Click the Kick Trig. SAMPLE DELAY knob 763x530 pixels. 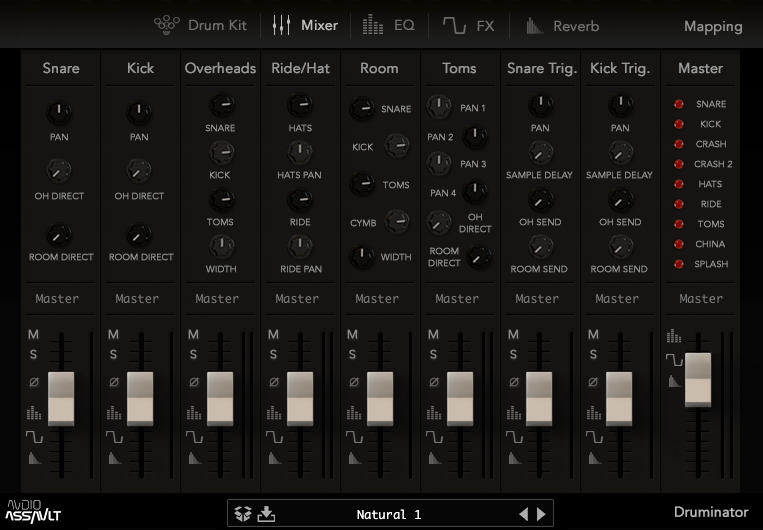tap(620, 153)
